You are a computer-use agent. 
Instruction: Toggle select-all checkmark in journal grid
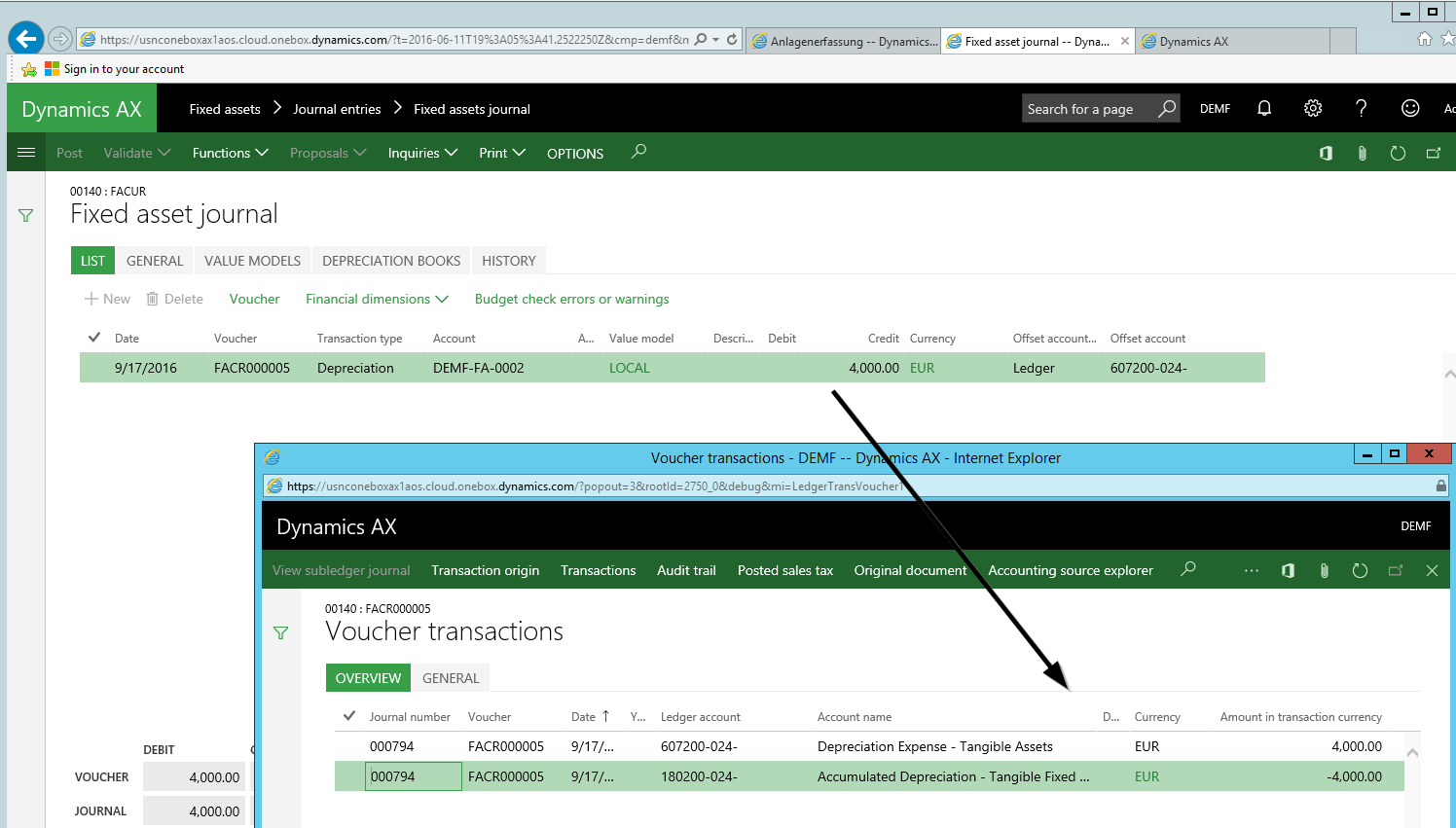tap(94, 338)
